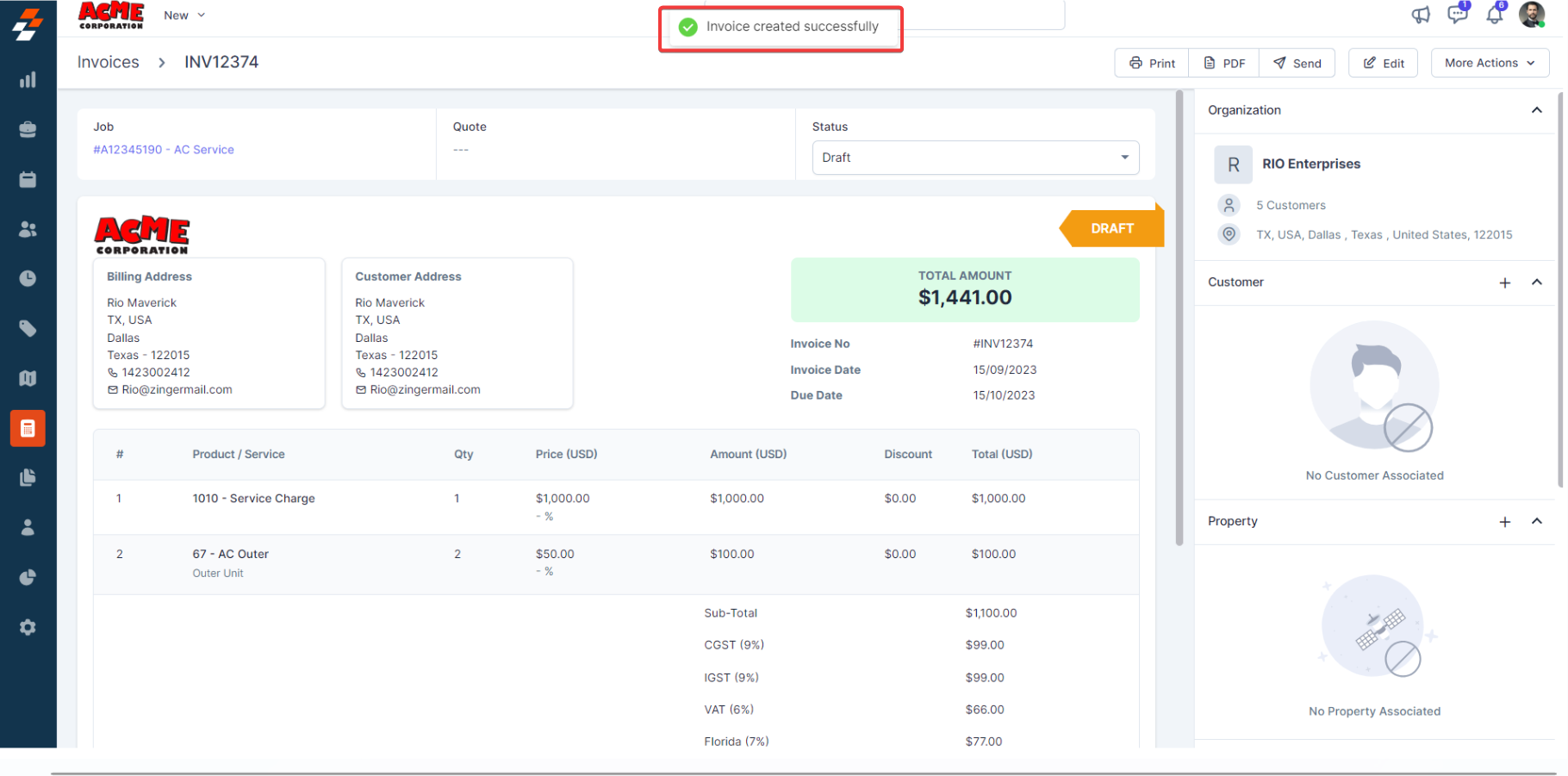The width and height of the screenshot is (1568, 776).
Task: Open the chat messages icon
Action: tap(1457, 15)
